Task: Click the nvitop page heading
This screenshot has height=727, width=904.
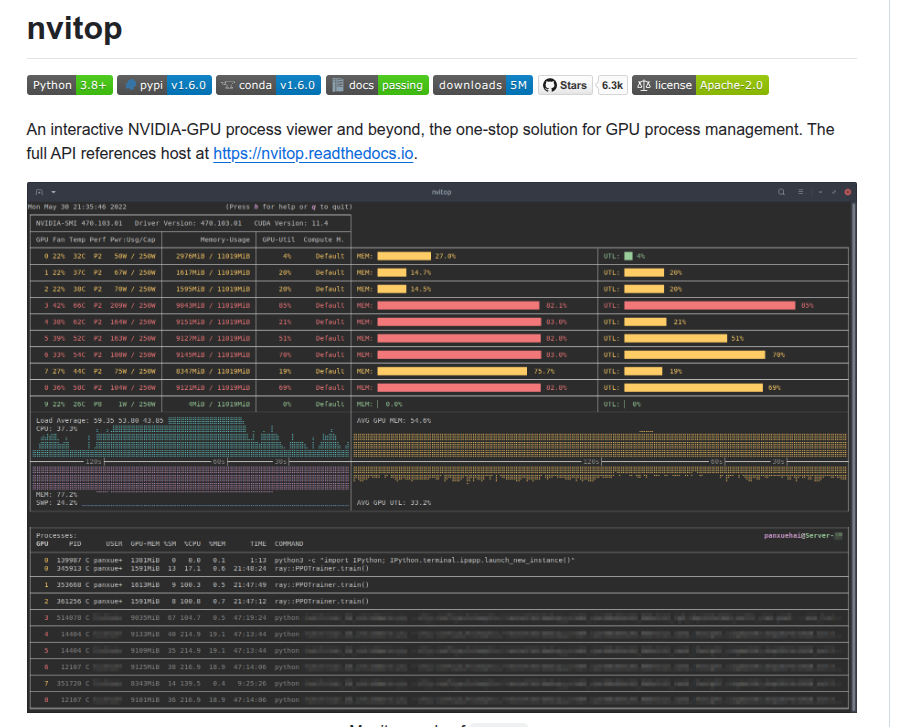Action: pos(76,28)
